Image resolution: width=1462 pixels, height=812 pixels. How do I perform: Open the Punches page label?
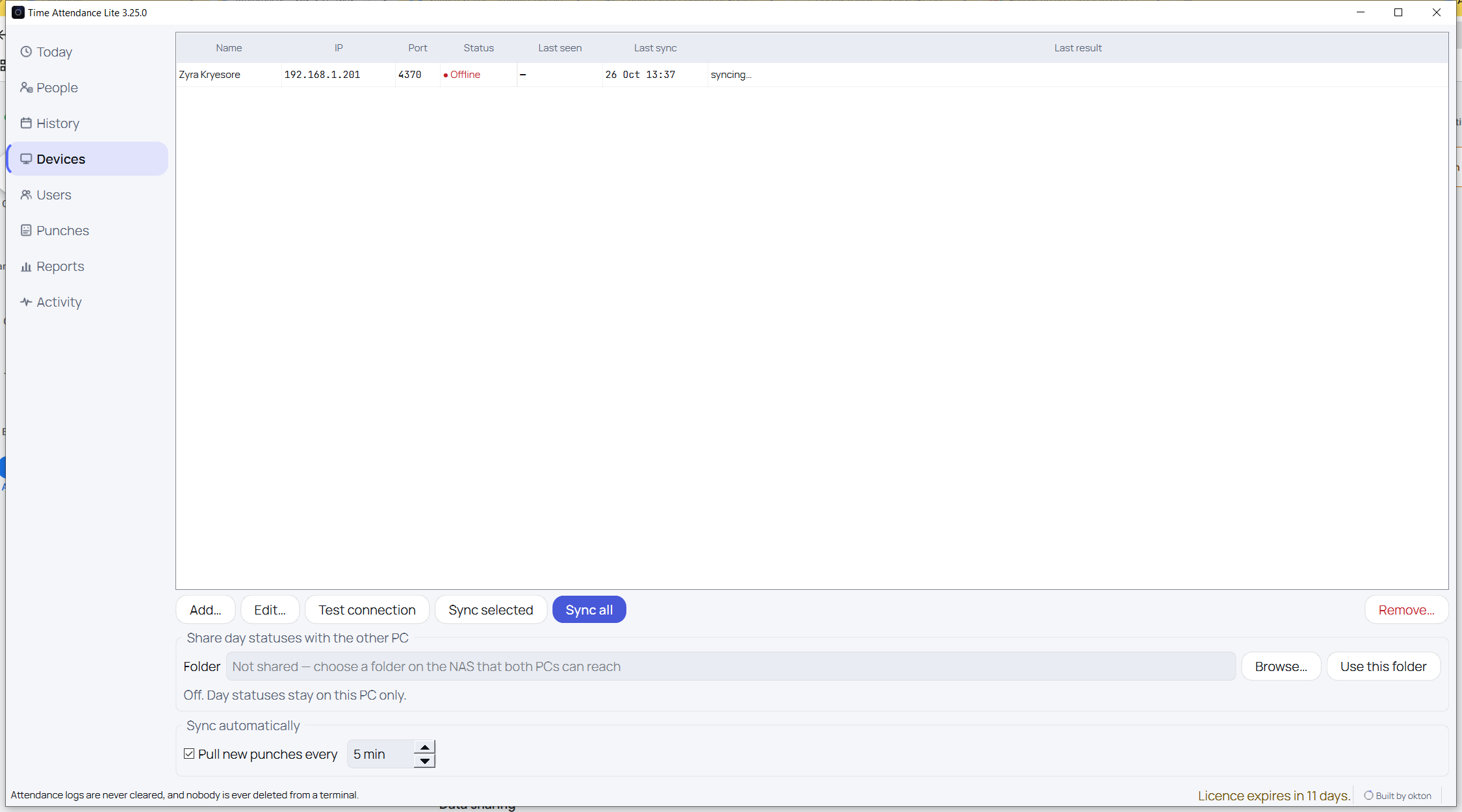tap(62, 231)
